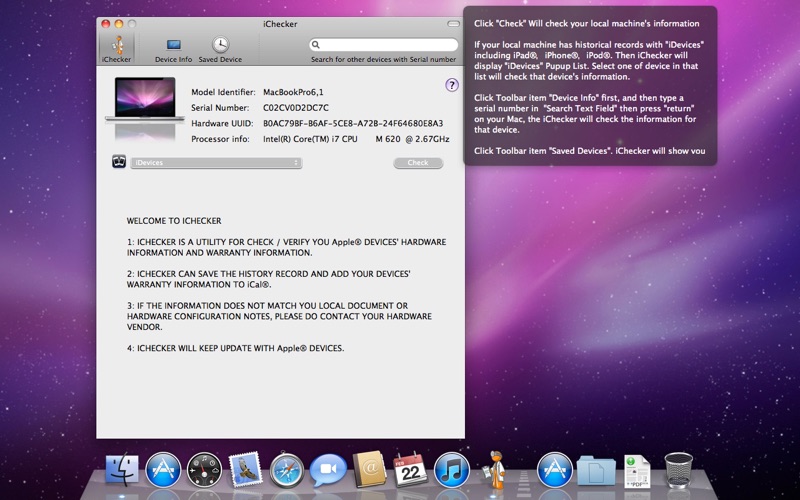The width and height of the screenshot is (800, 500).
Task: Open the Trash in the Dock
Action: (679, 470)
